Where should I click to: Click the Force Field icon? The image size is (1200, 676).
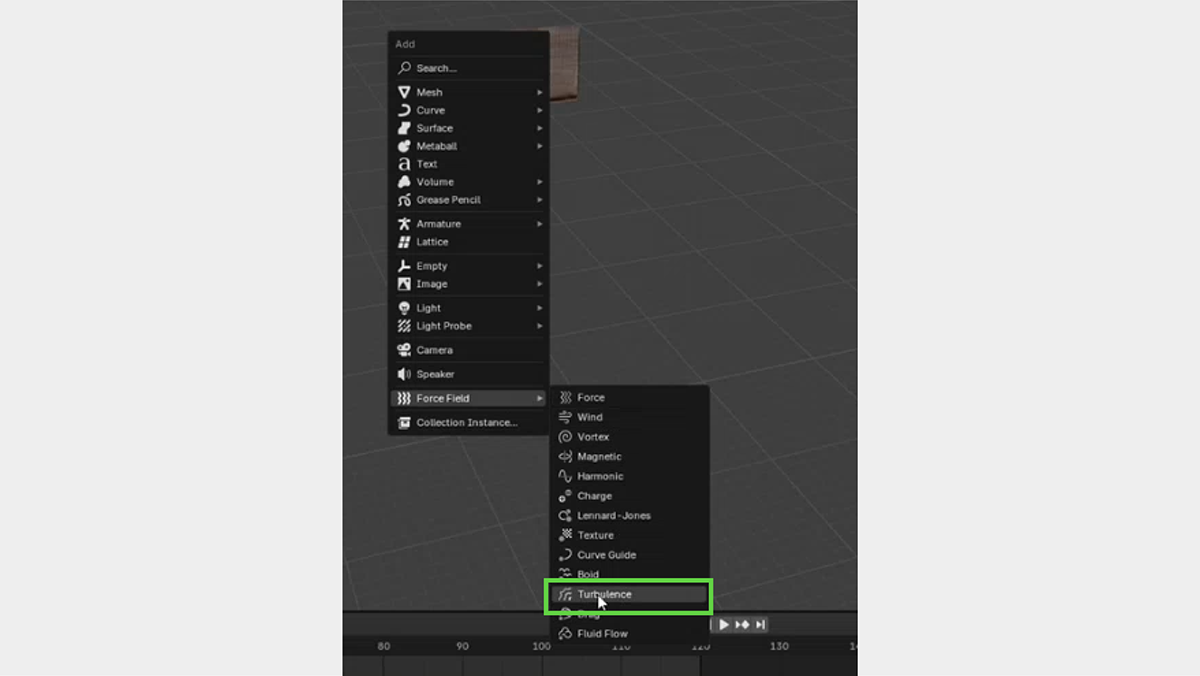coord(404,398)
